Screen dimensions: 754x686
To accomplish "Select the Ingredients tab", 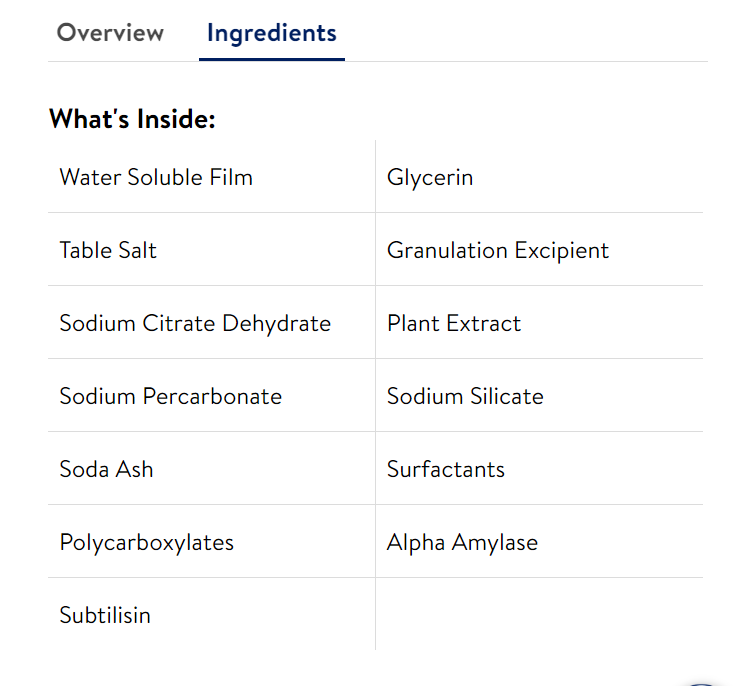I will [272, 34].
